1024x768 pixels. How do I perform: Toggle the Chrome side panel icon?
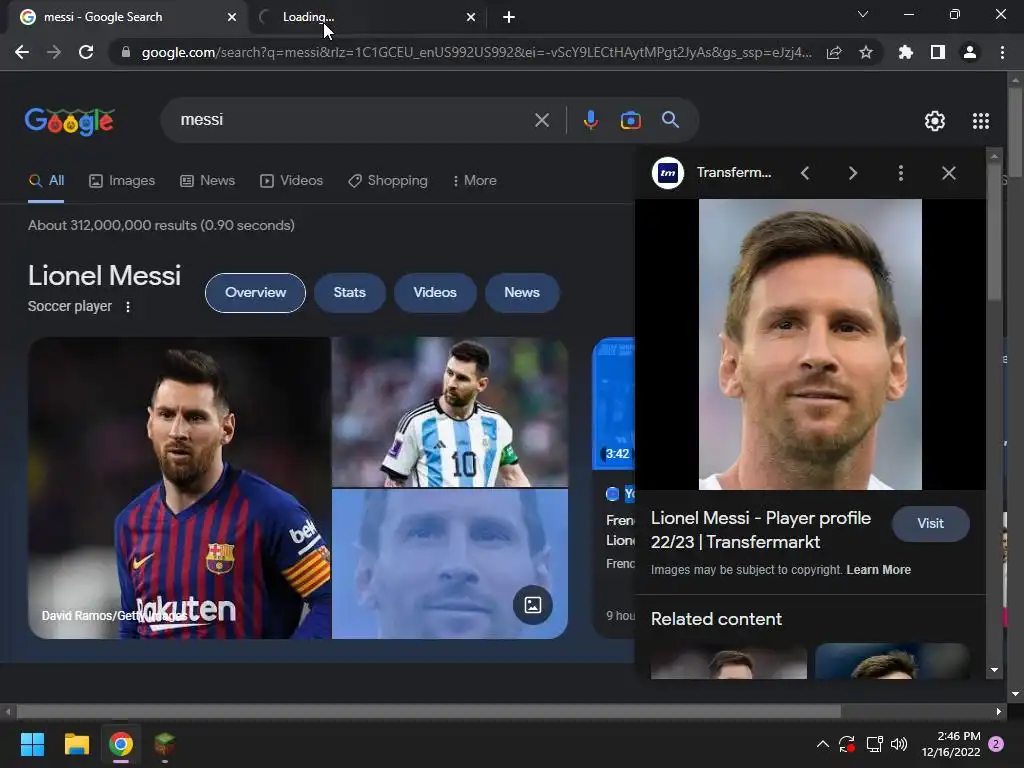(938, 52)
